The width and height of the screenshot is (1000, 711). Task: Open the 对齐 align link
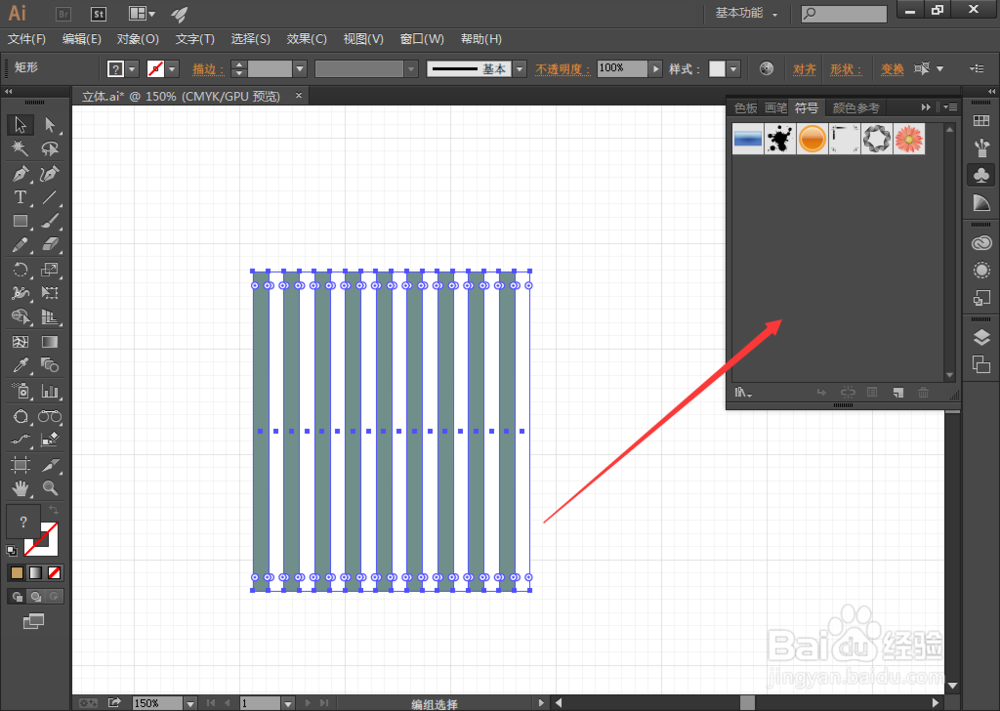[804, 69]
